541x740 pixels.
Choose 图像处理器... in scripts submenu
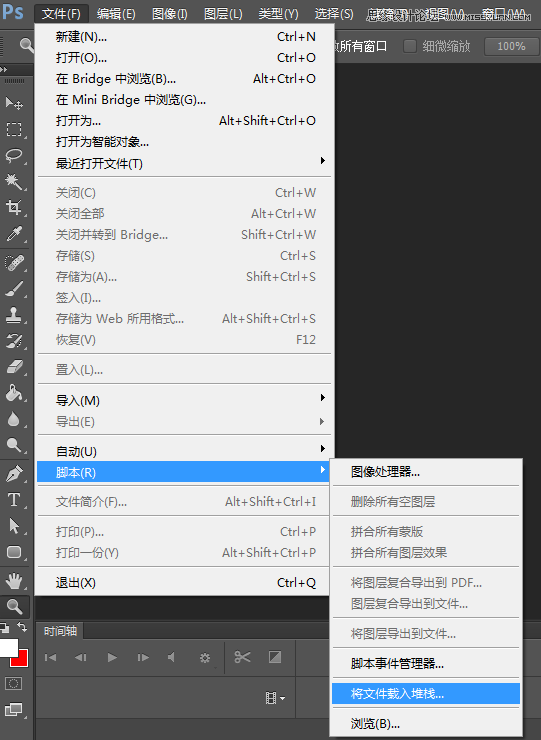(x=426, y=471)
